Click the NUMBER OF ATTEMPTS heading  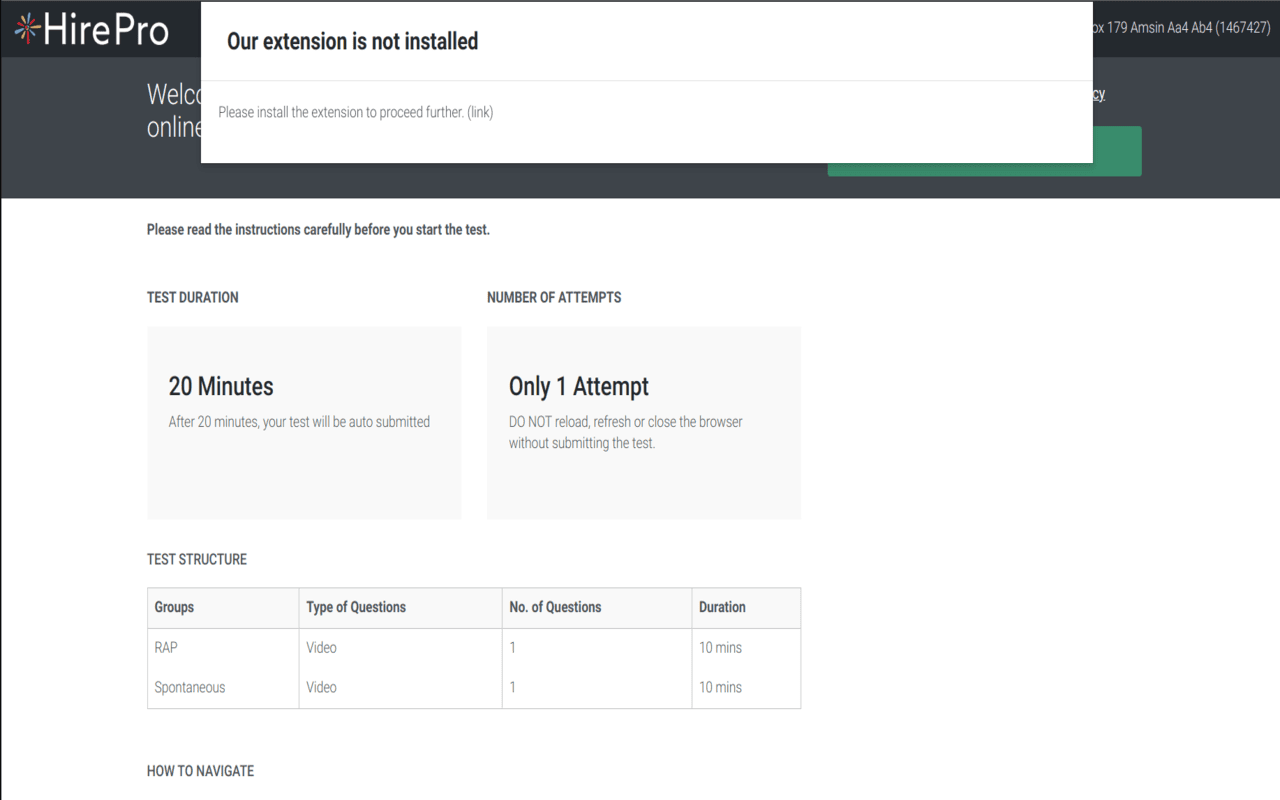[x=554, y=297]
